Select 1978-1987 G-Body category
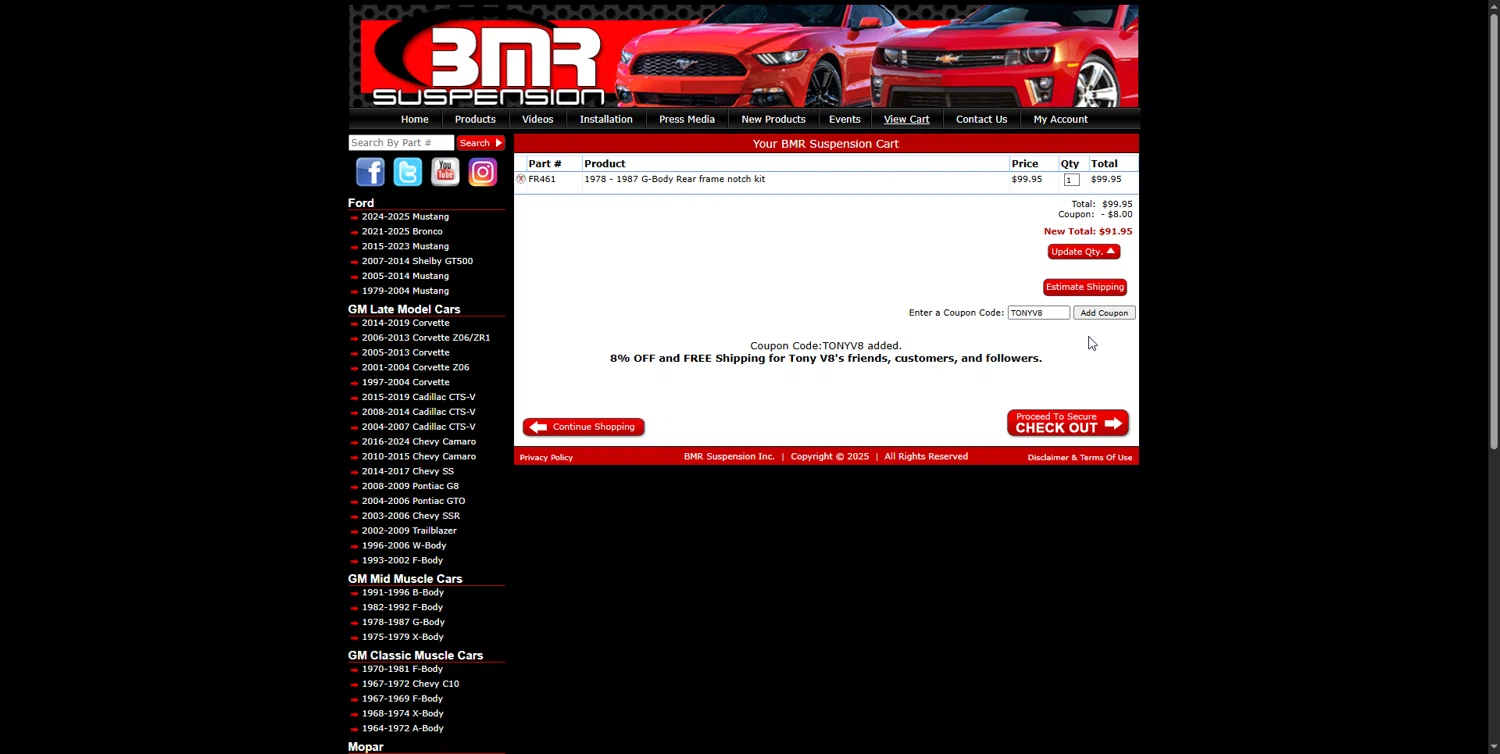1500x754 pixels. point(403,623)
